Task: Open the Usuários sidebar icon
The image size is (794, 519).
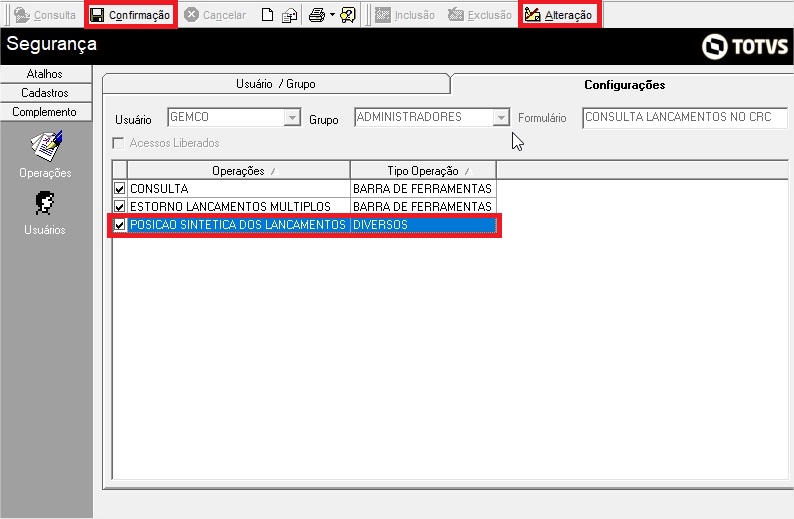Action: pos(45,213)
